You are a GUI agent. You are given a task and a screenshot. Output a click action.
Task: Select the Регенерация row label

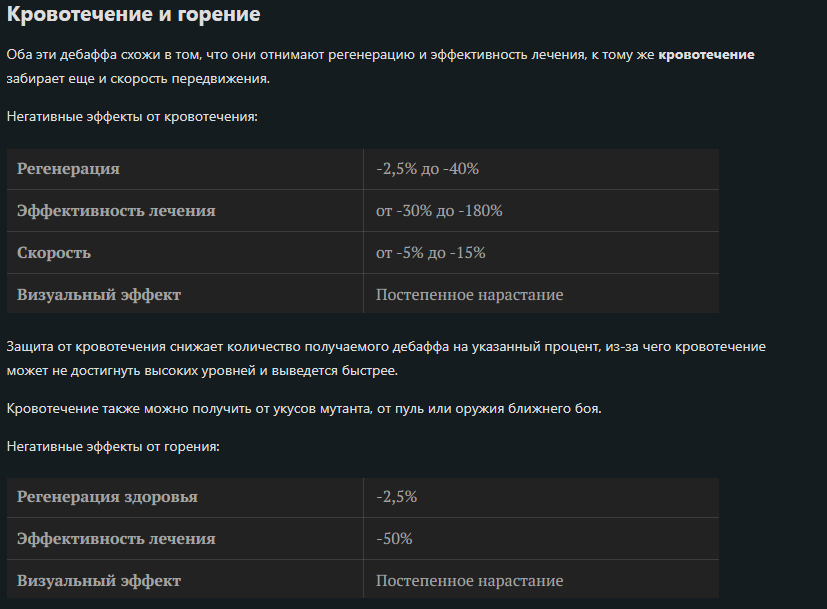[69, 169]
